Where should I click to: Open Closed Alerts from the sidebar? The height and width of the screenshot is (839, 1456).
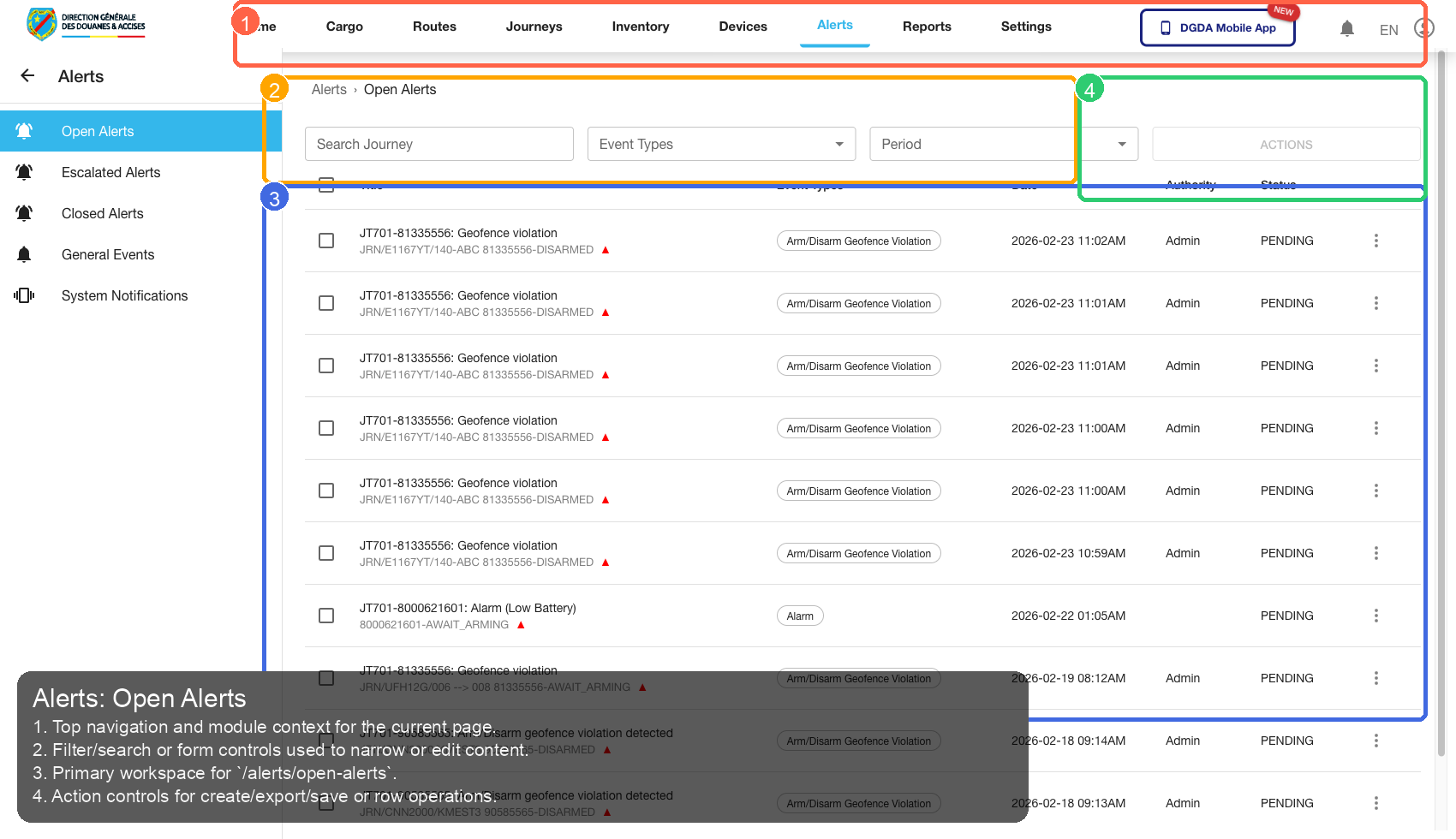click(x=102, y=213)
